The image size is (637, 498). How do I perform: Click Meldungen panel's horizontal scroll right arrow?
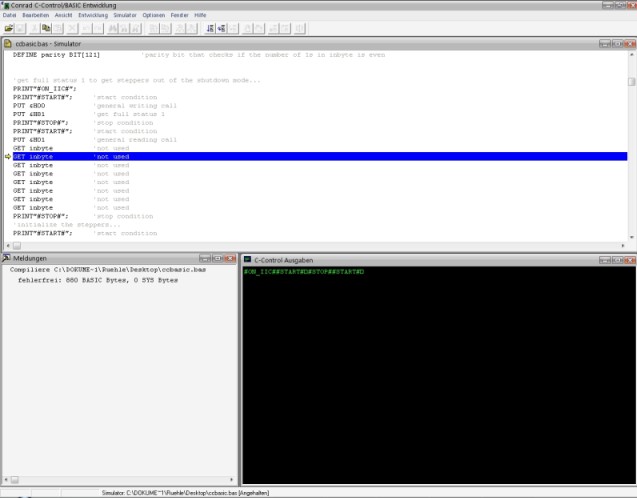(x=232, y=480)
